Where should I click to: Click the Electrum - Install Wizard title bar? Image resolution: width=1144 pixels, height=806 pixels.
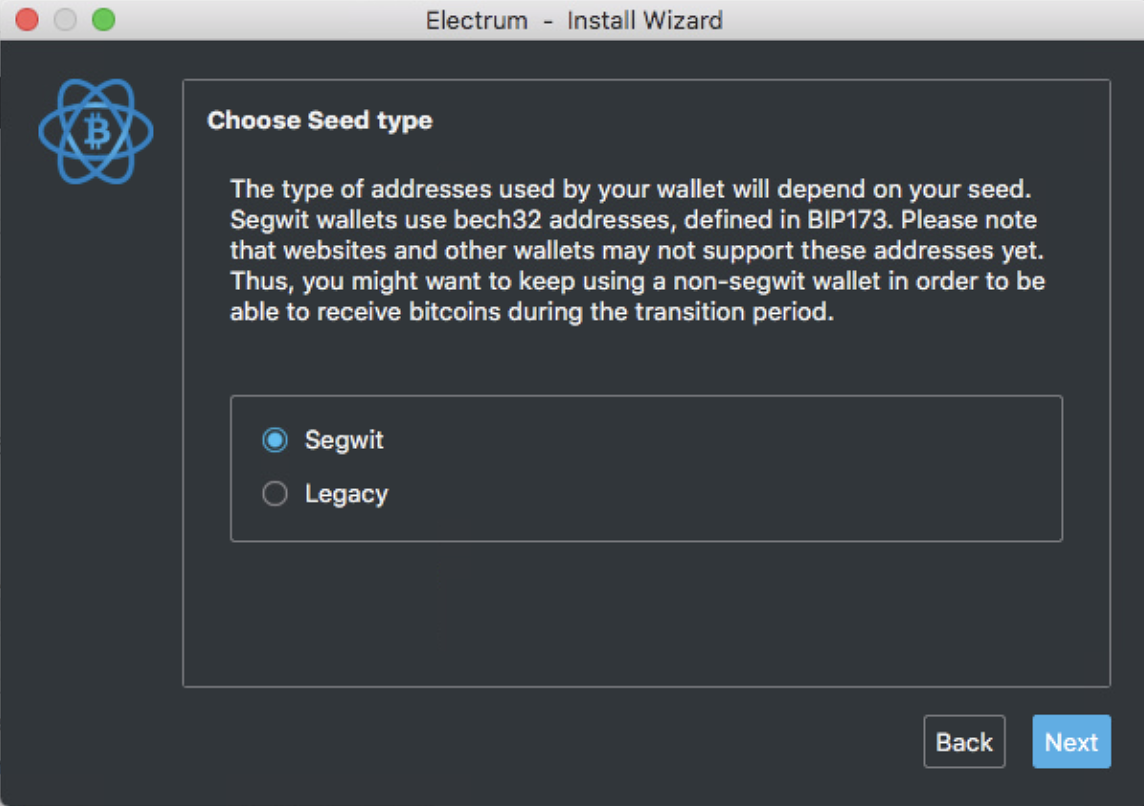click(574, 20)
